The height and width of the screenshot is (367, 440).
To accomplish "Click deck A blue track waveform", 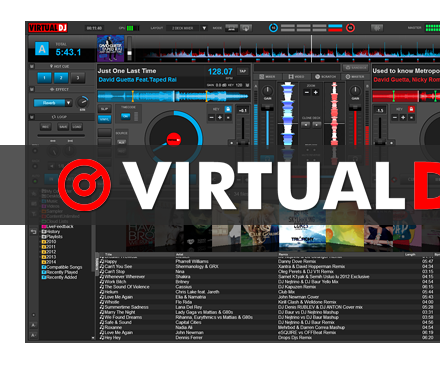I will (173, 97).
